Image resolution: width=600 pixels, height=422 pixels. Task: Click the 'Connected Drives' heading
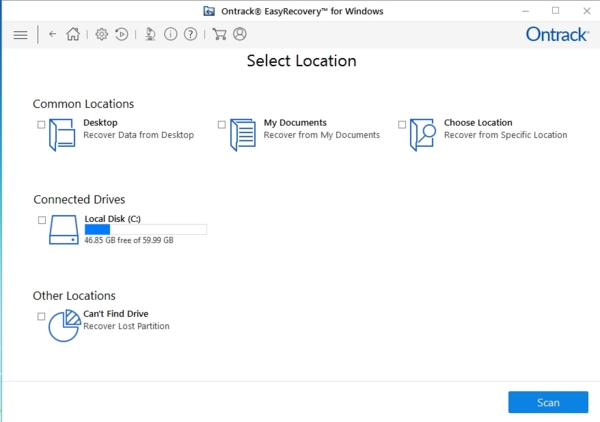point(79,200)
